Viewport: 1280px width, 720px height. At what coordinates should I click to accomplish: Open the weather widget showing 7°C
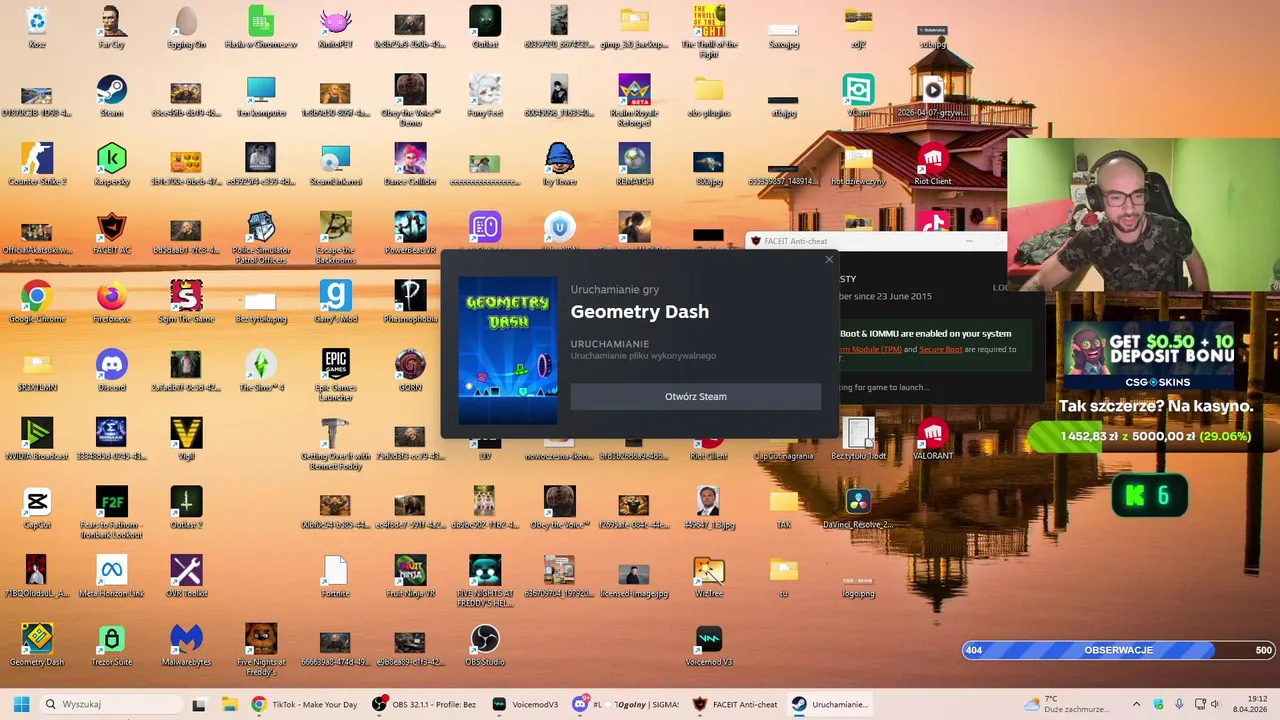point(1065,704)
